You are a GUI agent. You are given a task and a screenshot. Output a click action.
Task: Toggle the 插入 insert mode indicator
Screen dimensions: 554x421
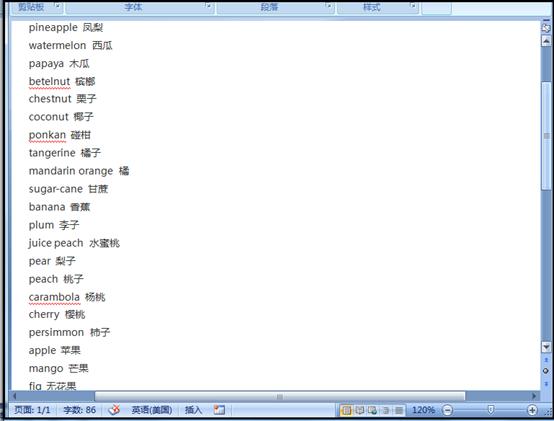(x=193, y=410)
